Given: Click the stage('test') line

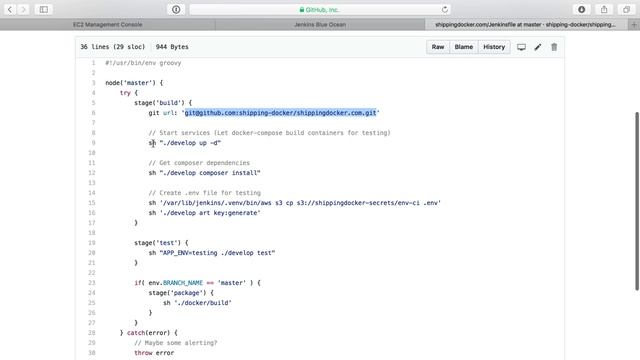Looking at the screenshot, I should pyautogui.click(x=161, y=243).
